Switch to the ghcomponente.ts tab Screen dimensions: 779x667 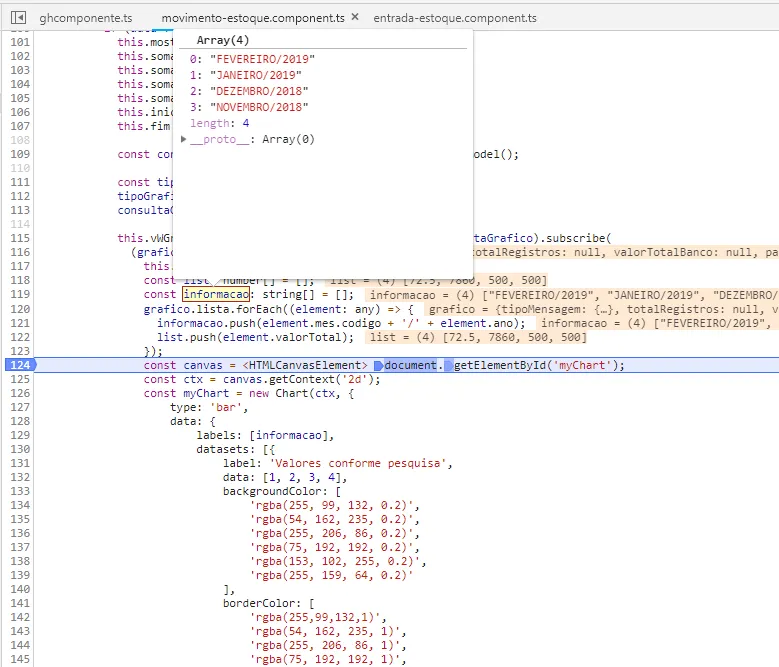[85, 18]
